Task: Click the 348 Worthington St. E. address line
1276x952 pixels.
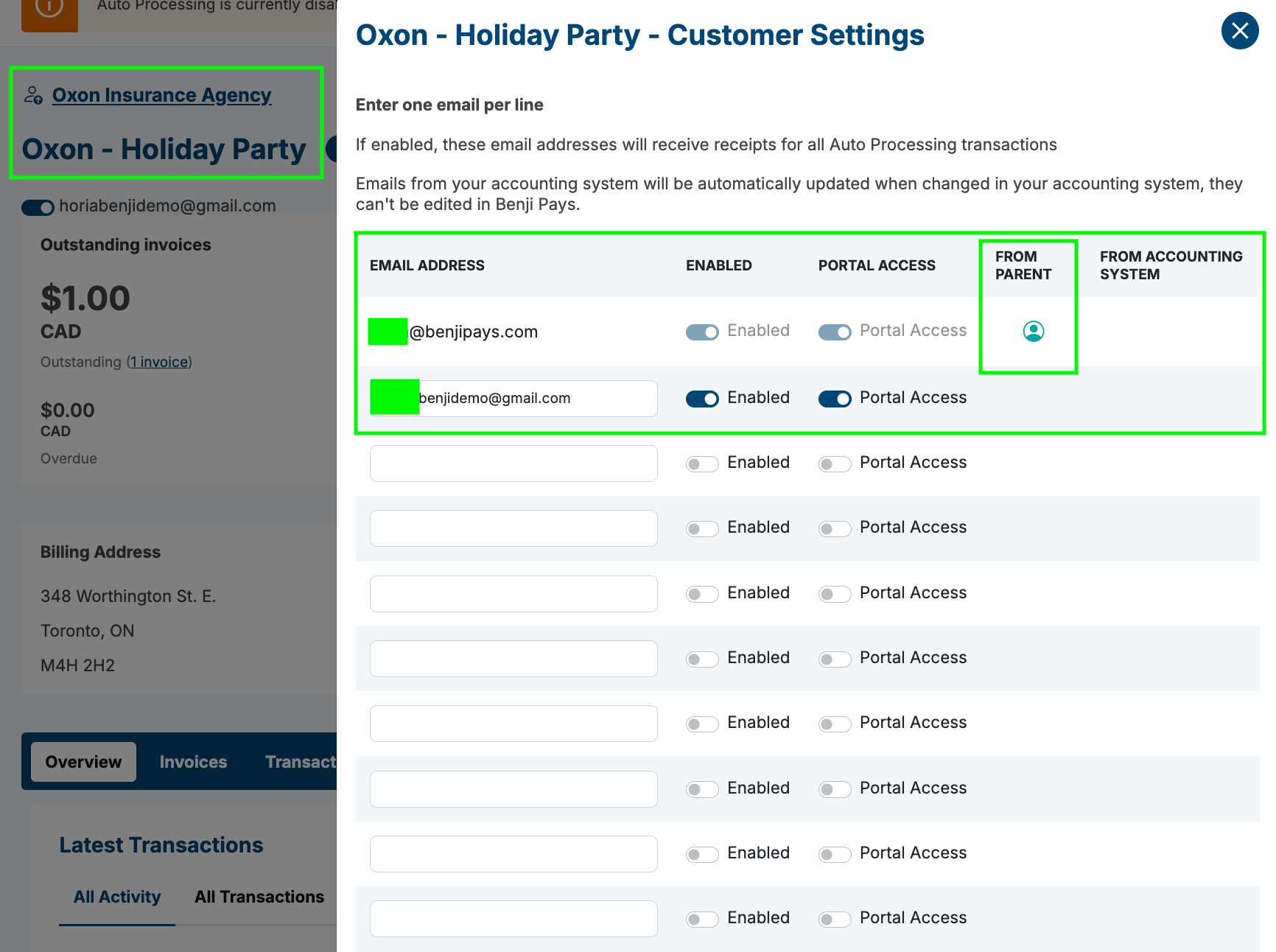Action: (x=128, y=596)
